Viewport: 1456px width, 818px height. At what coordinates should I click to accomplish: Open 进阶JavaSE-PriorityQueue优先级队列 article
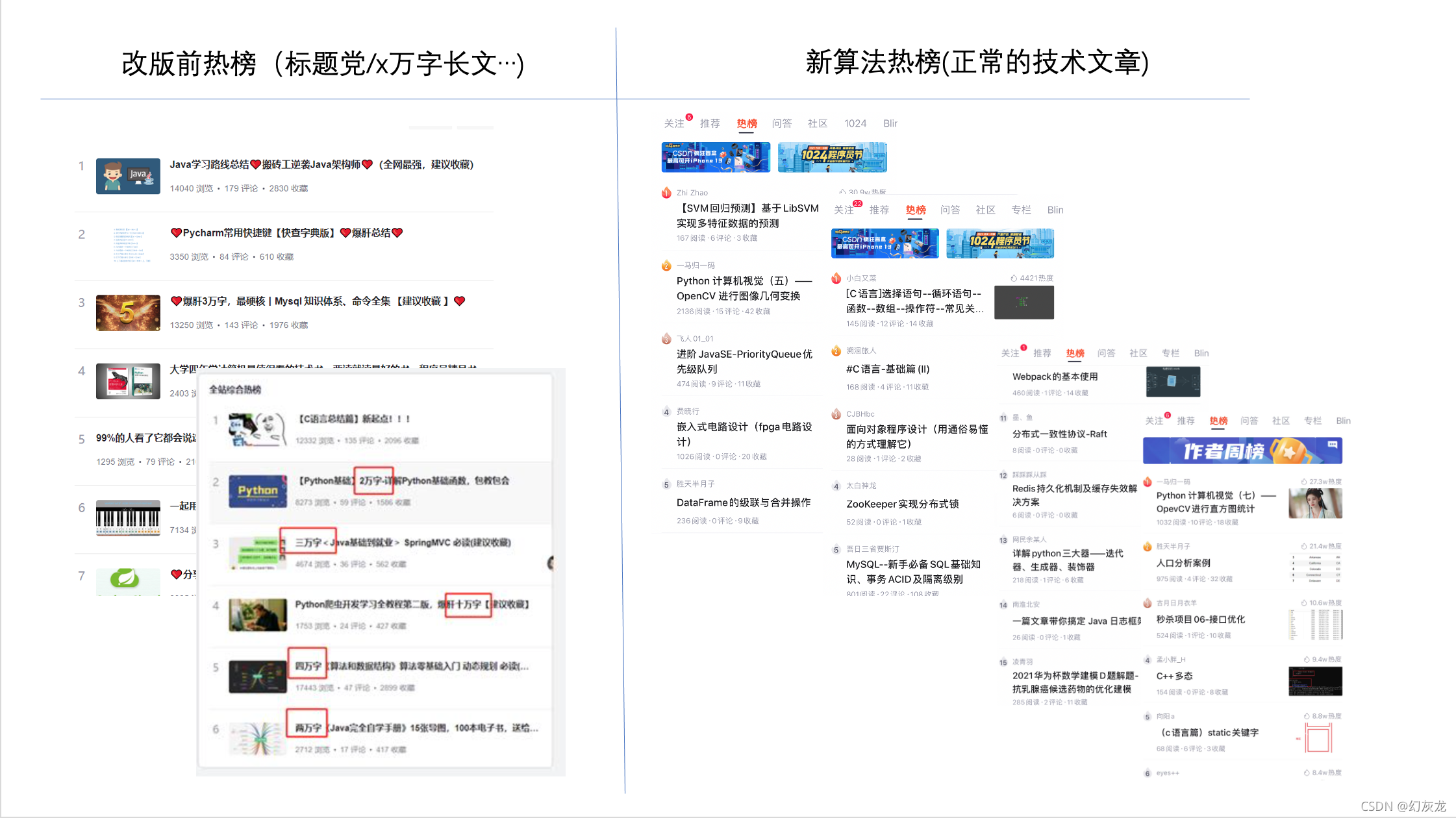pyautogui.click(x=744, y=361)
